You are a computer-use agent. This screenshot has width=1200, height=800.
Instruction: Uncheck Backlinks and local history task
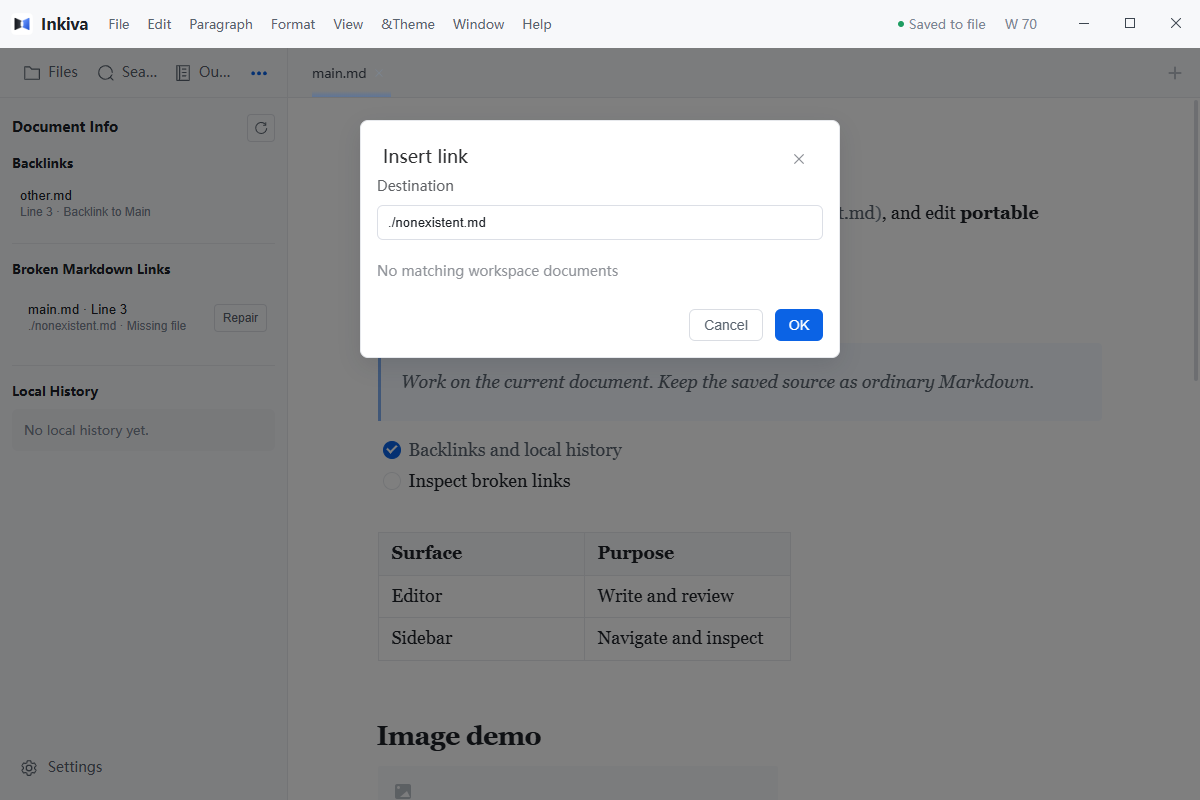coord(392,450)
